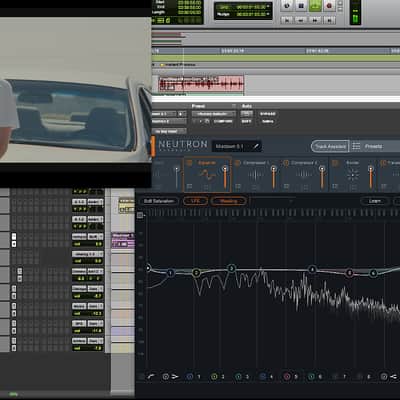400x400 pixels.
Task: Click the Go to End transport button
Action: tap(329, 20)
